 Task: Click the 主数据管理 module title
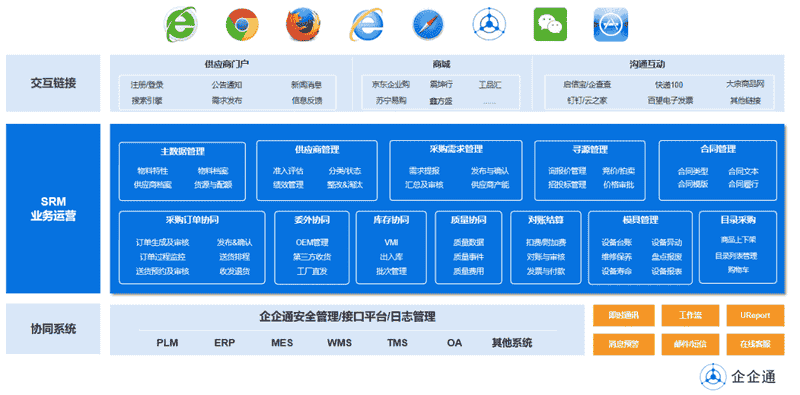click(183, 151)
